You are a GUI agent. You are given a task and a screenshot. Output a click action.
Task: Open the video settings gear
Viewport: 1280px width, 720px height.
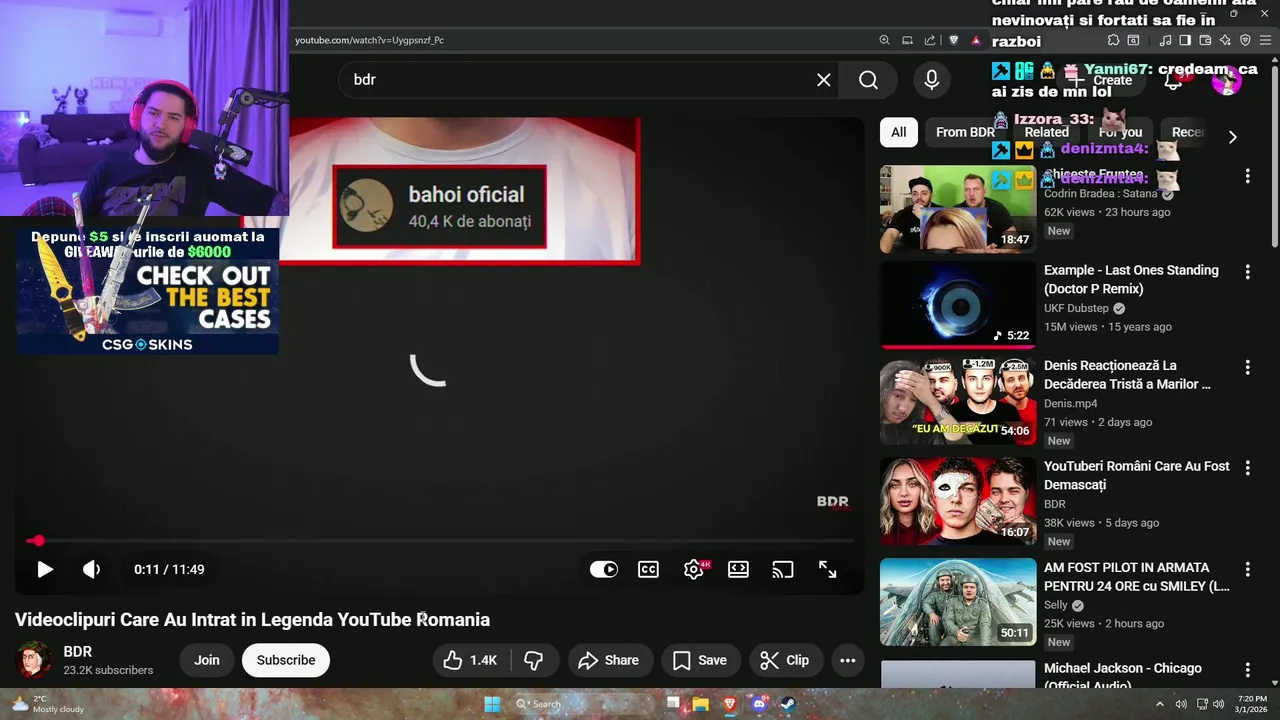(x=693, y=569)
